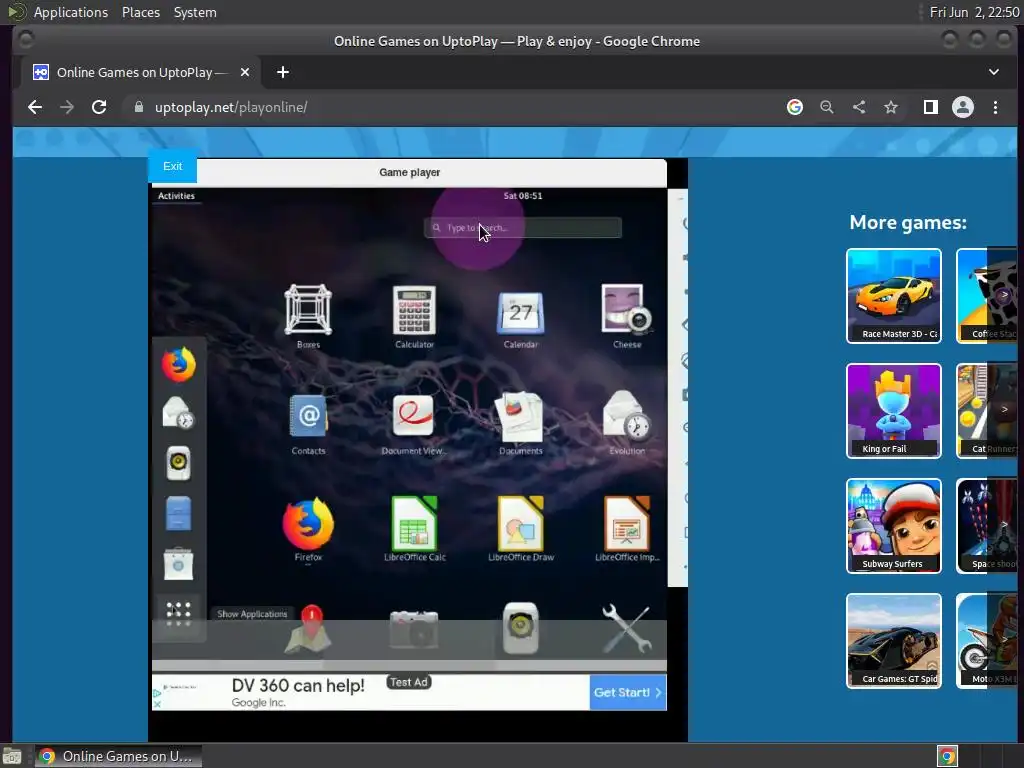1024x768 pixels.
Task: Open Cat Runner game thumbnail
Action: (987, 411)
